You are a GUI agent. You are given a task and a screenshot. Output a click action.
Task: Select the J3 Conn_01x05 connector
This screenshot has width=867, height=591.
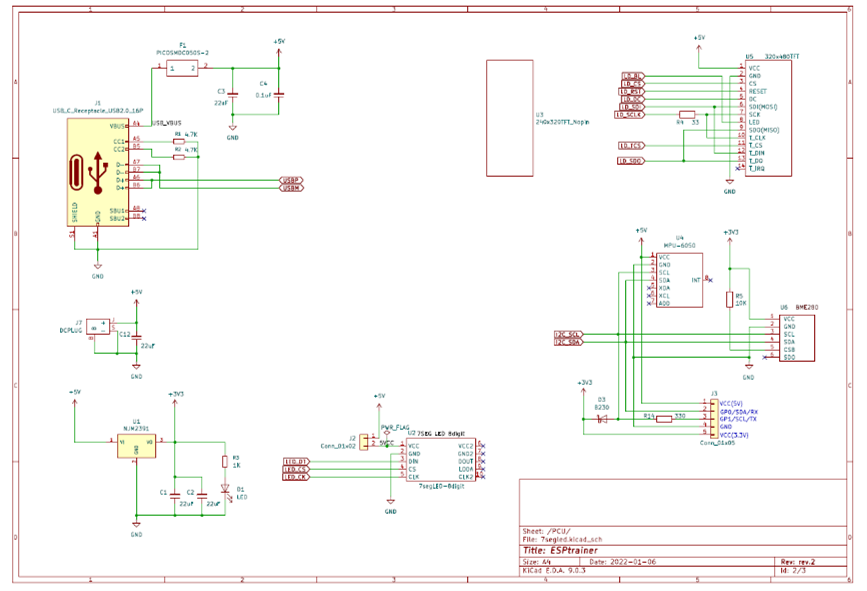tap(713, 420)
